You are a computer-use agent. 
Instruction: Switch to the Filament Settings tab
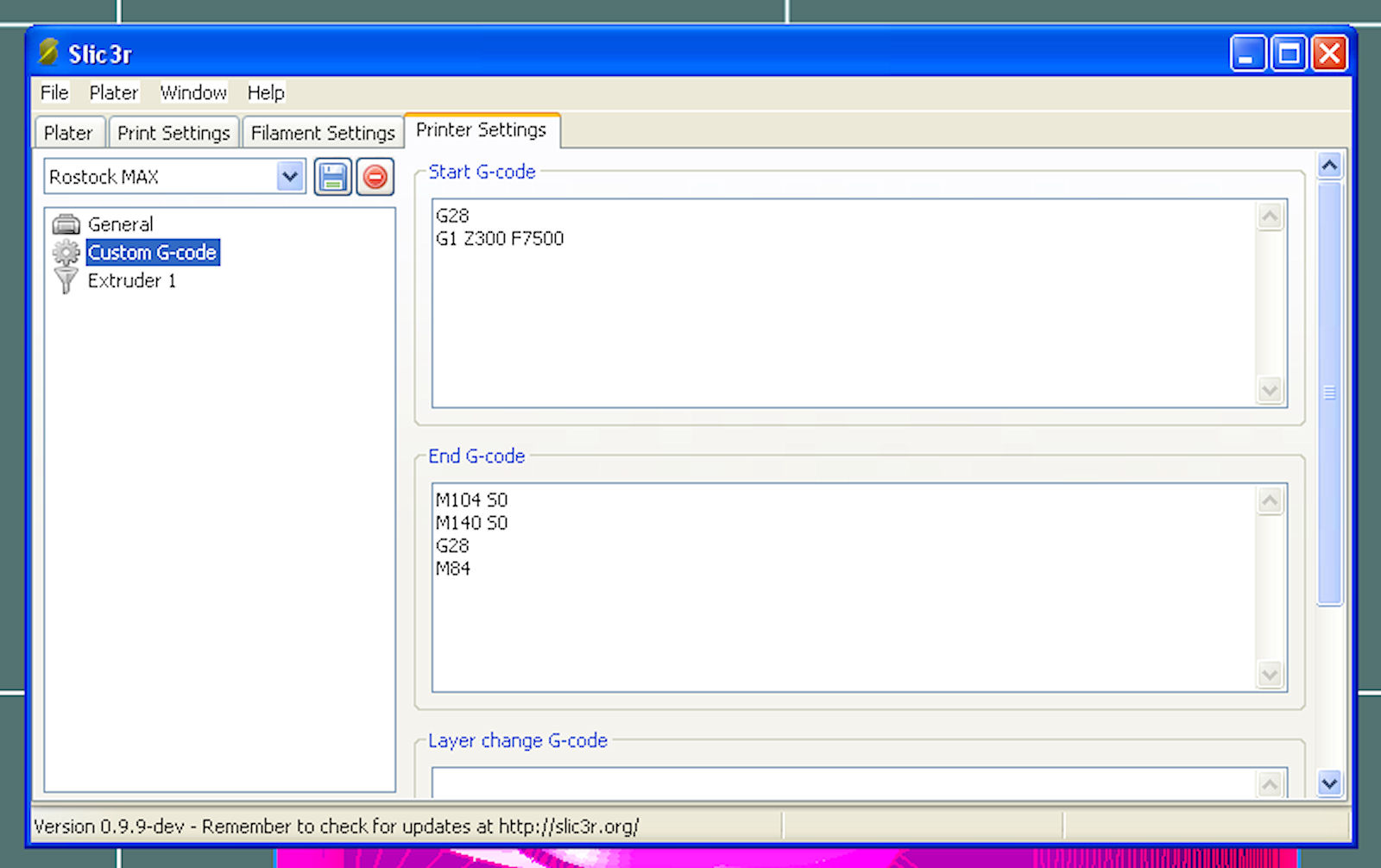(x=323, y=133)
